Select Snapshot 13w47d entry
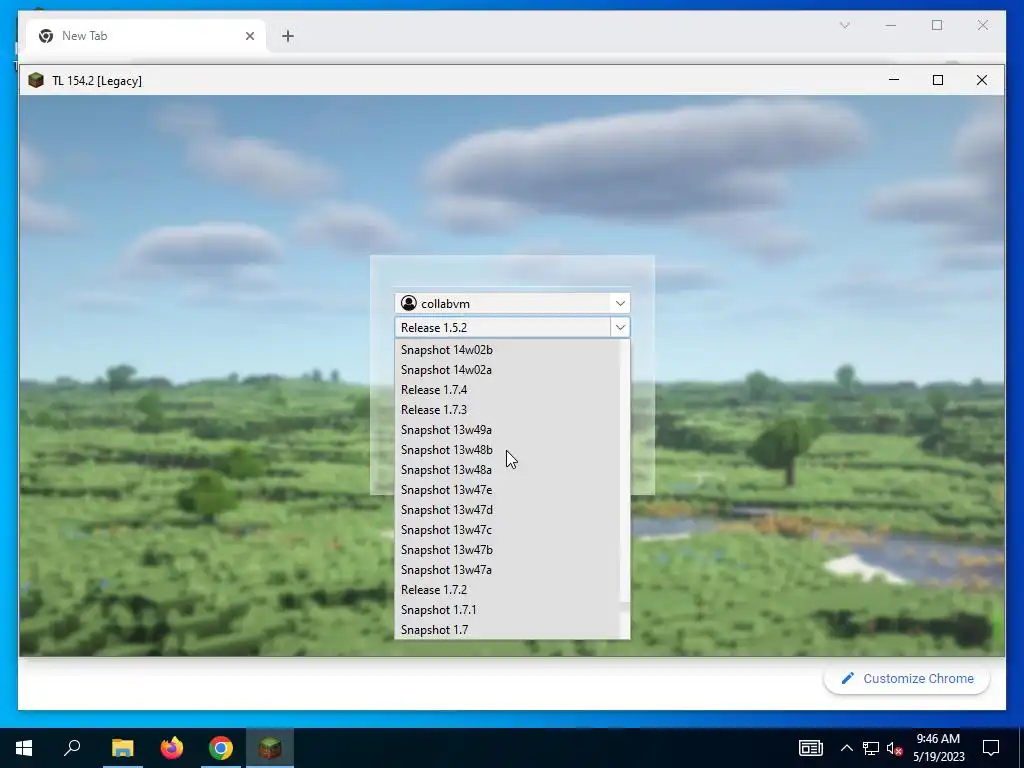Screen dimensions: 1024x768 (507, 510)
